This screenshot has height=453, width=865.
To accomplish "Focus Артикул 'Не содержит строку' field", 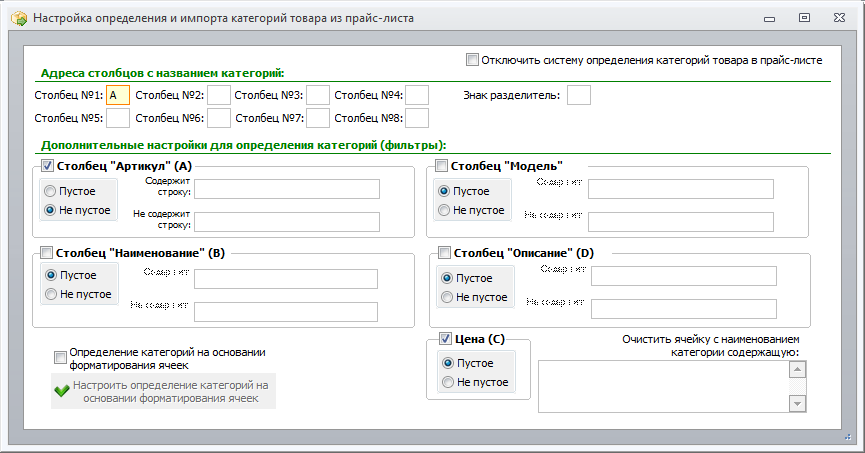I will 287,222.
